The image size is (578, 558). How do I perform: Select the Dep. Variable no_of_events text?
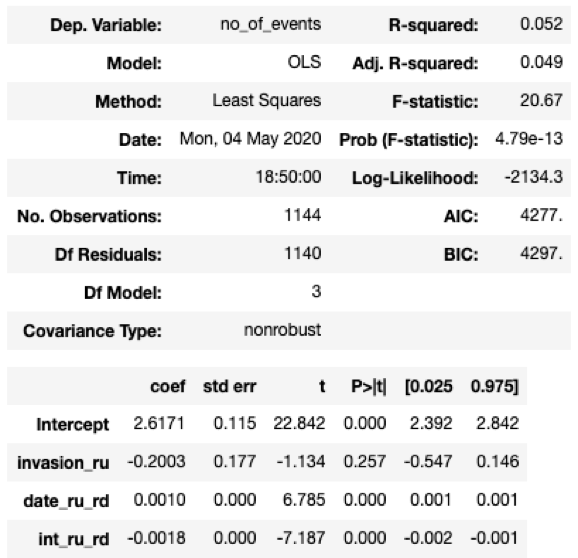tap(271, 24)
